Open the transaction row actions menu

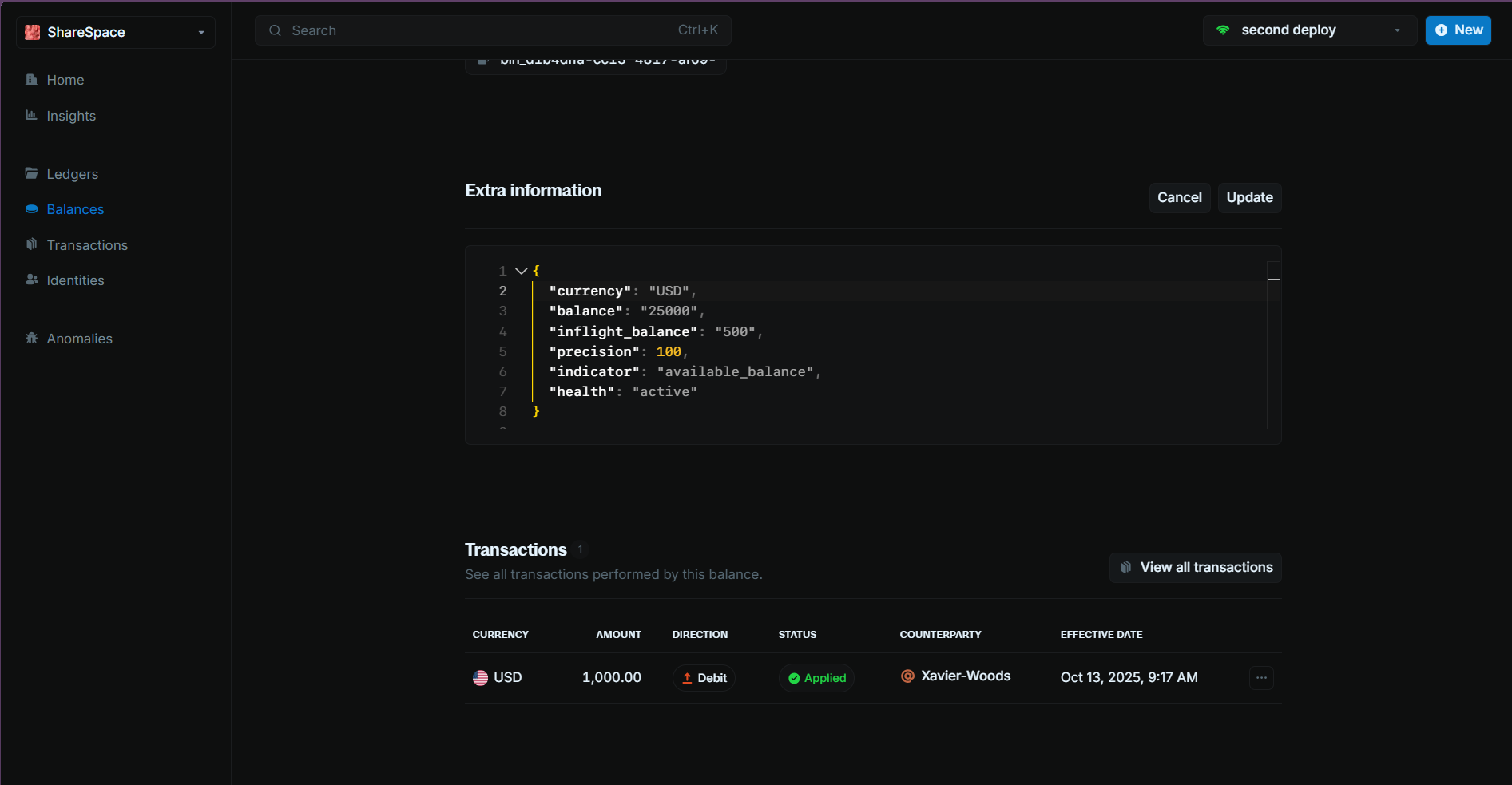1260,677
